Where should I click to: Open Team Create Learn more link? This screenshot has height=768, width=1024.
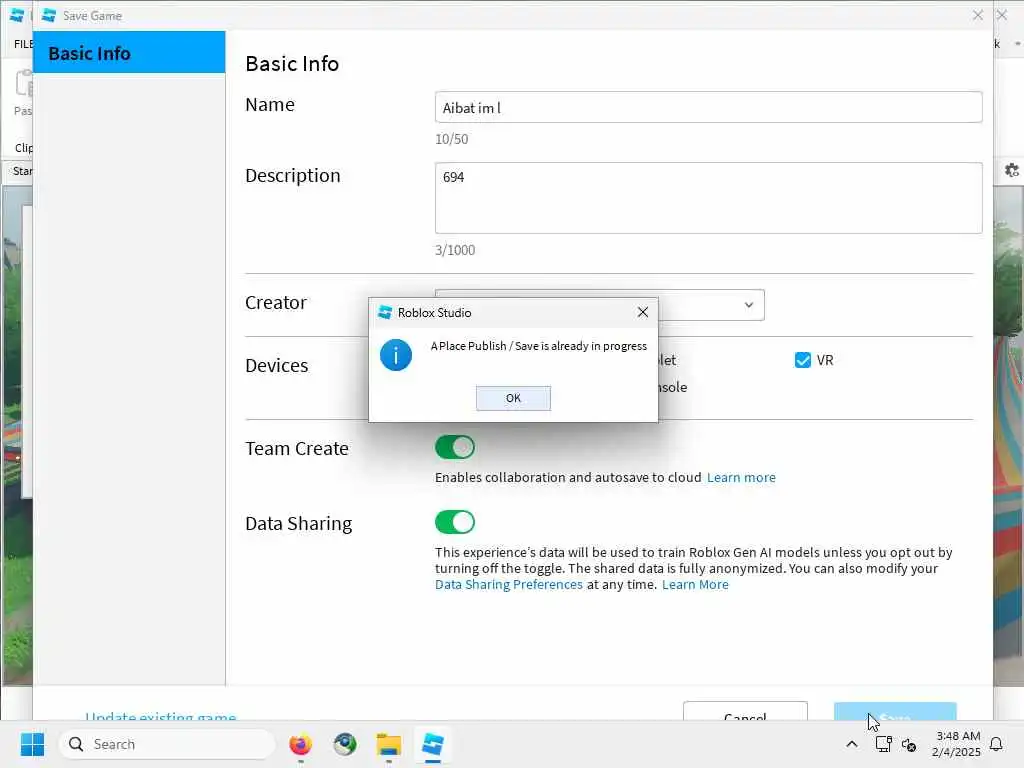click(741, 477)
